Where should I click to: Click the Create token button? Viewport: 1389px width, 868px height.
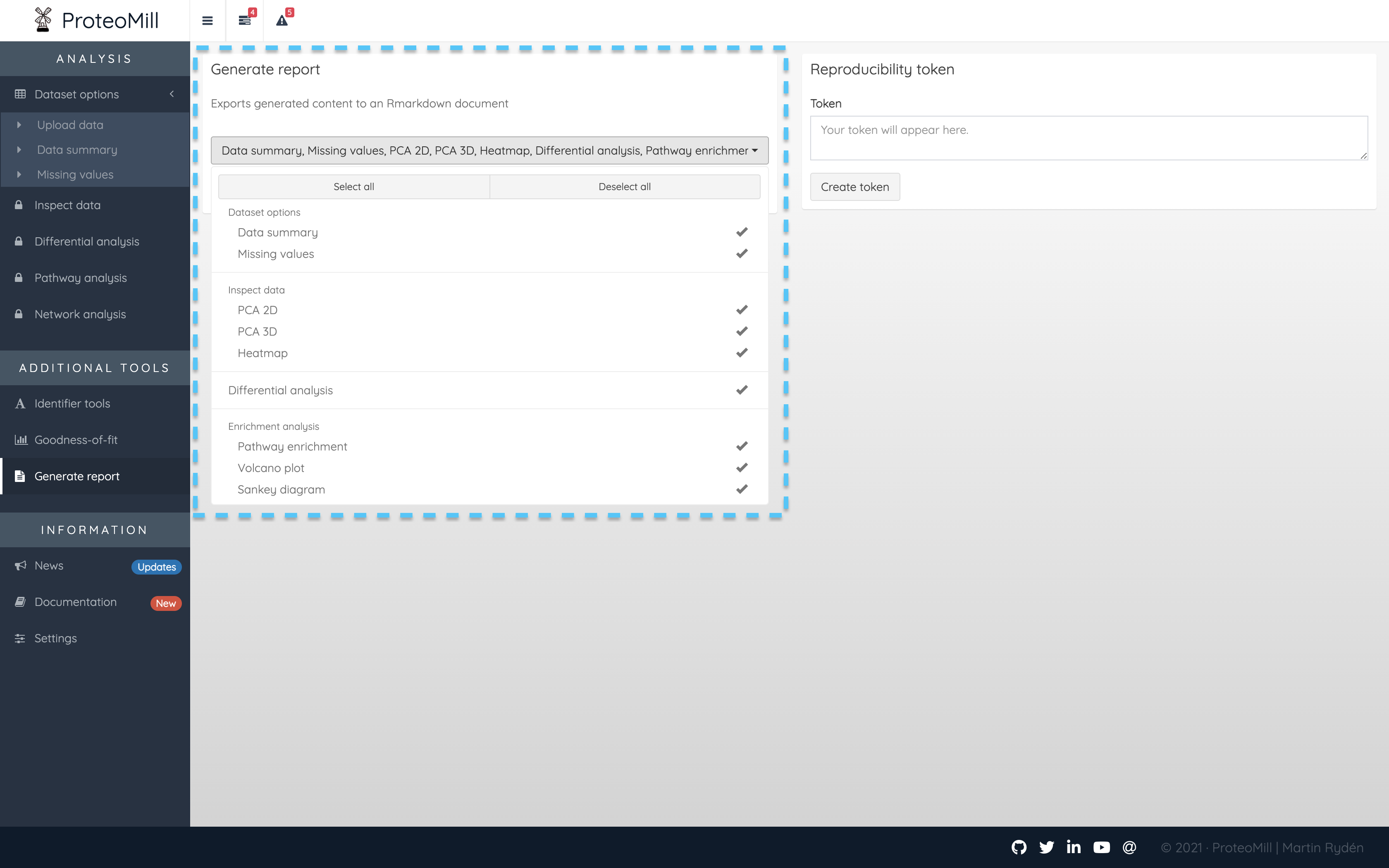coord(854,186)
